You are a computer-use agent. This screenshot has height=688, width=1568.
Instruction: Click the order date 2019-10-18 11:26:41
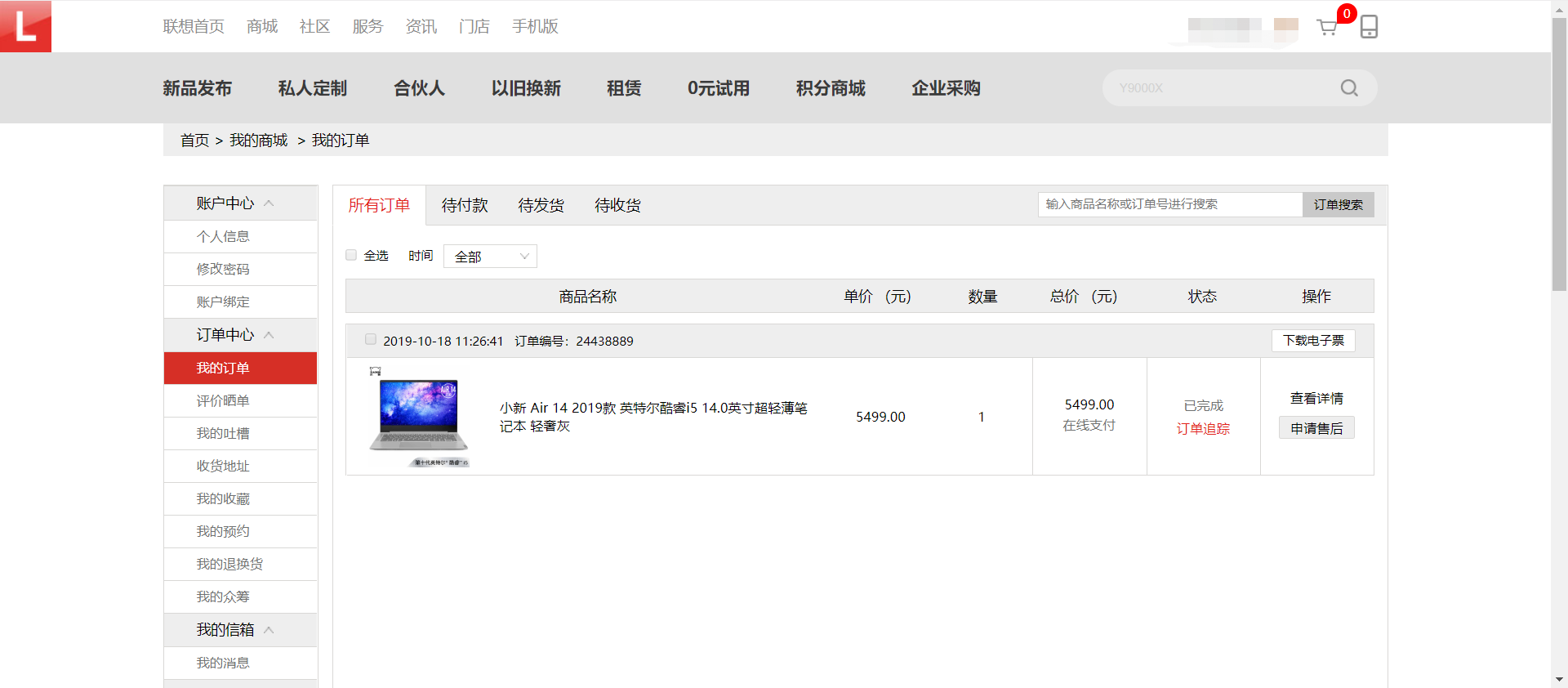point(443,342)
